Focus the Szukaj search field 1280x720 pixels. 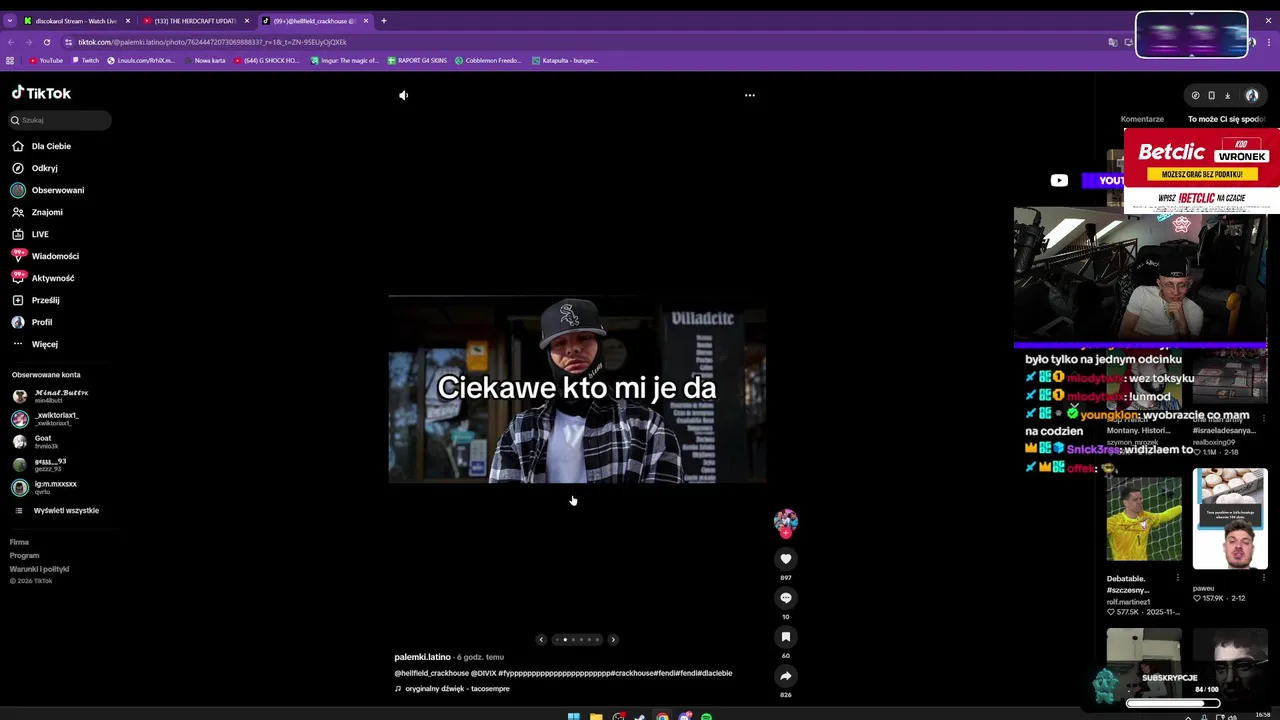pyautogui.click(x=60, y=120)
